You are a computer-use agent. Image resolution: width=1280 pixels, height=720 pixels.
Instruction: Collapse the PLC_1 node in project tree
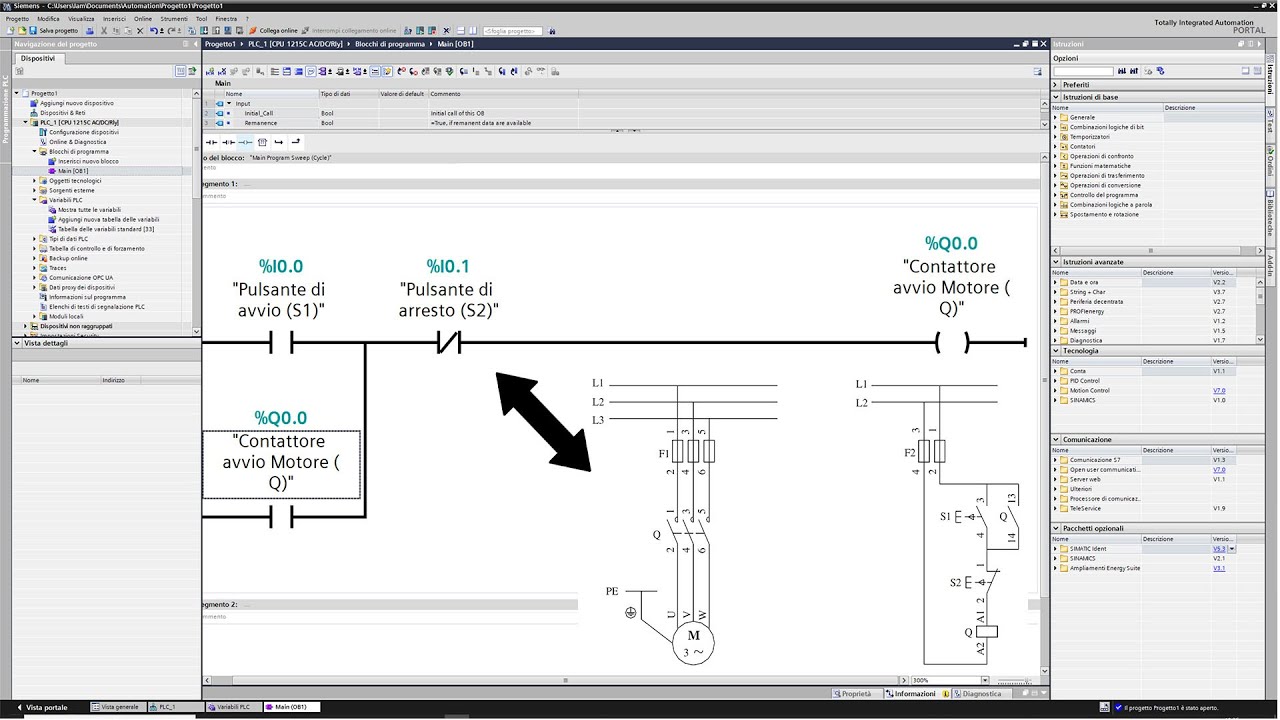point(25,123)
